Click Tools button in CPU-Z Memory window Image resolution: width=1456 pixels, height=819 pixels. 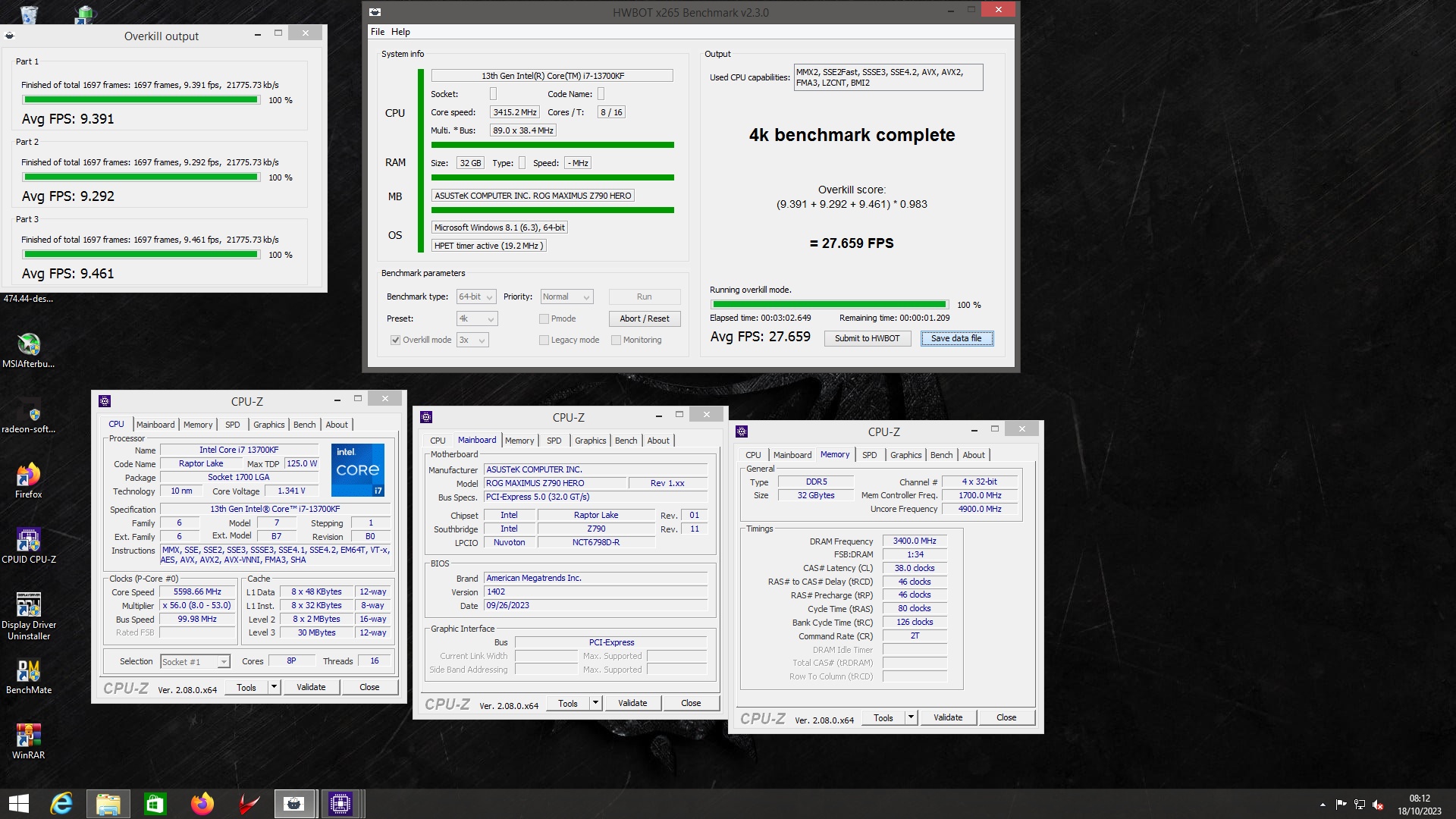point(883,717)
